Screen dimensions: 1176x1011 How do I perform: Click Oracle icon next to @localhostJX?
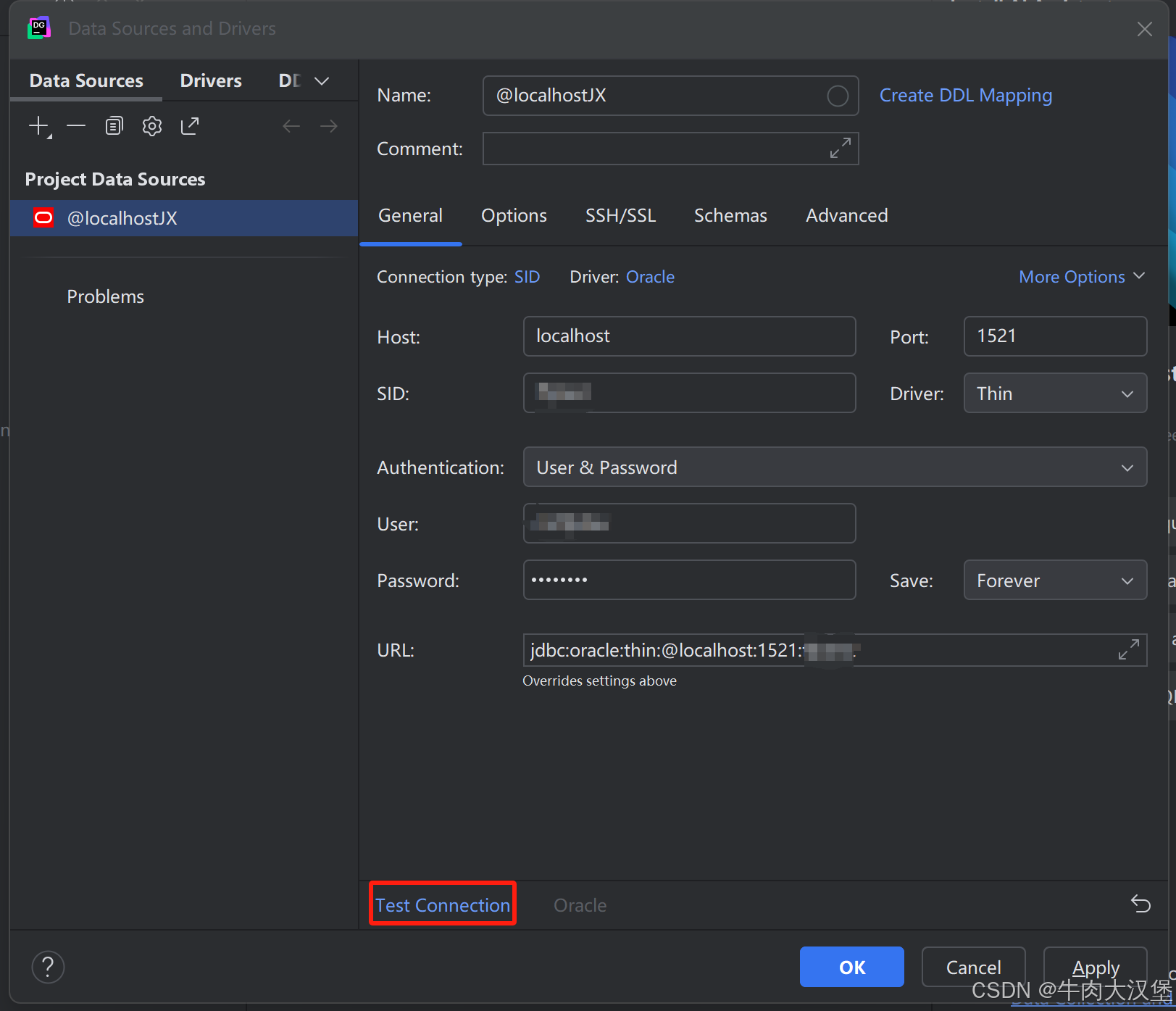click(43, 217)
